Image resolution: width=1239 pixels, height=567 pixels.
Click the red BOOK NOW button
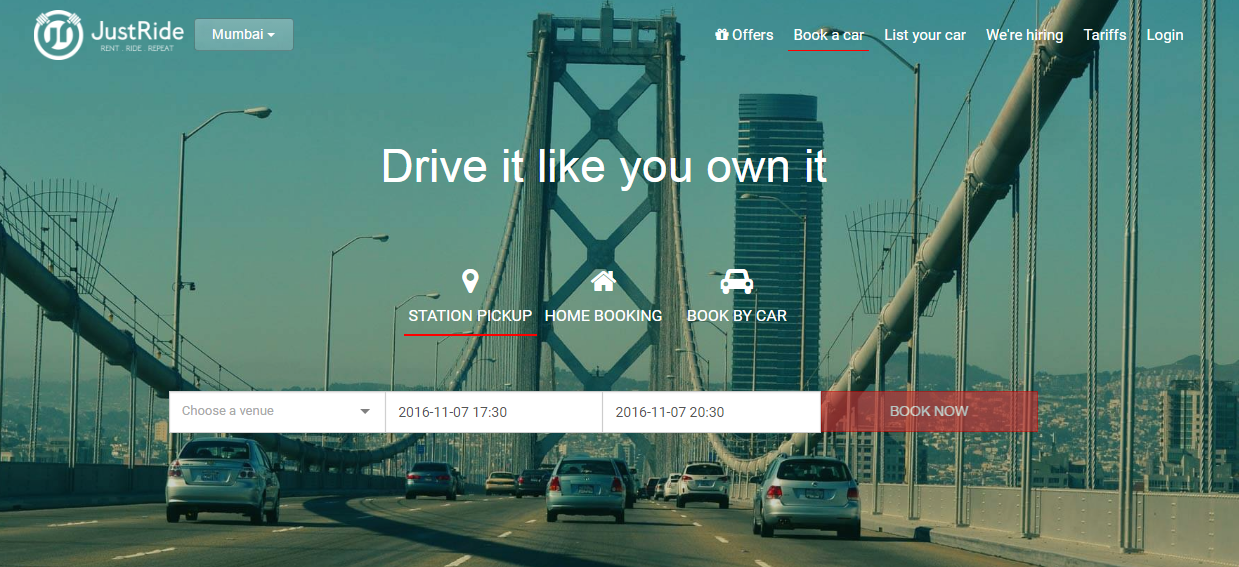click(929, 411)
